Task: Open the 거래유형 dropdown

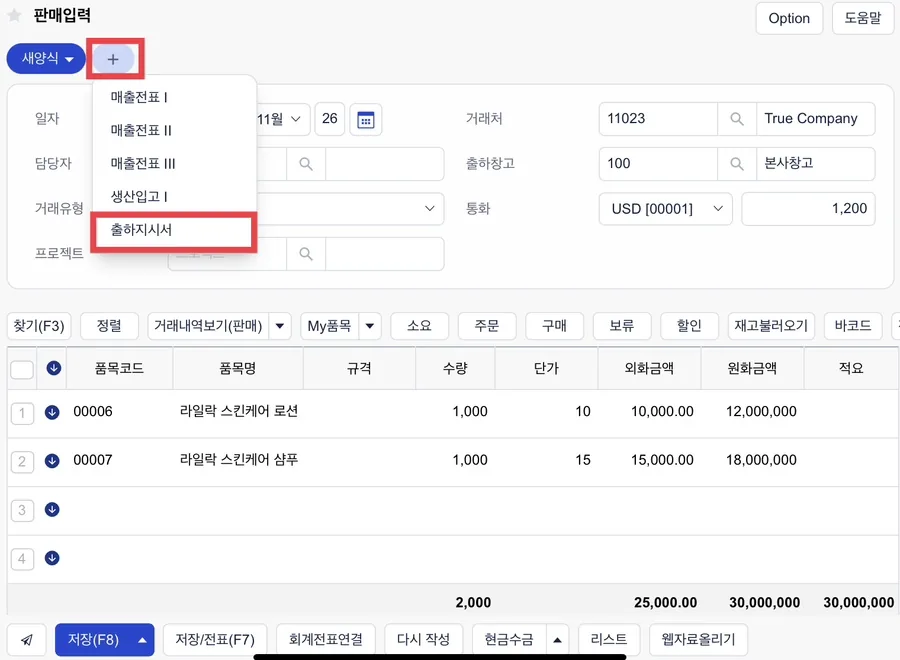Action: [350, 208]
